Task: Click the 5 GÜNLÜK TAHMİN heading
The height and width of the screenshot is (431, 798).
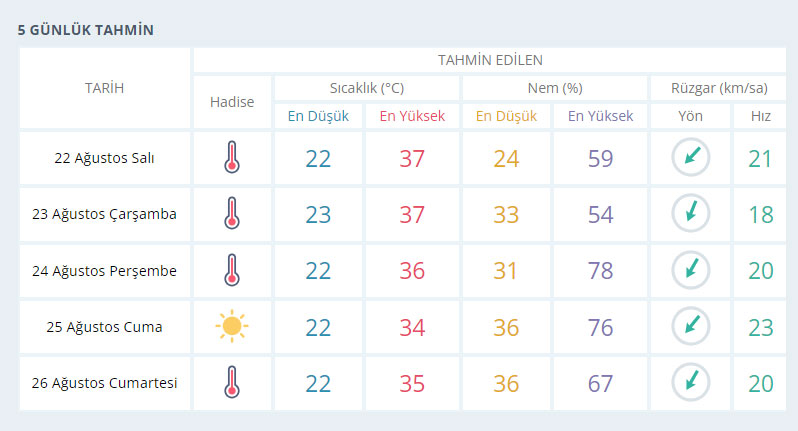Action: (86, 30)
